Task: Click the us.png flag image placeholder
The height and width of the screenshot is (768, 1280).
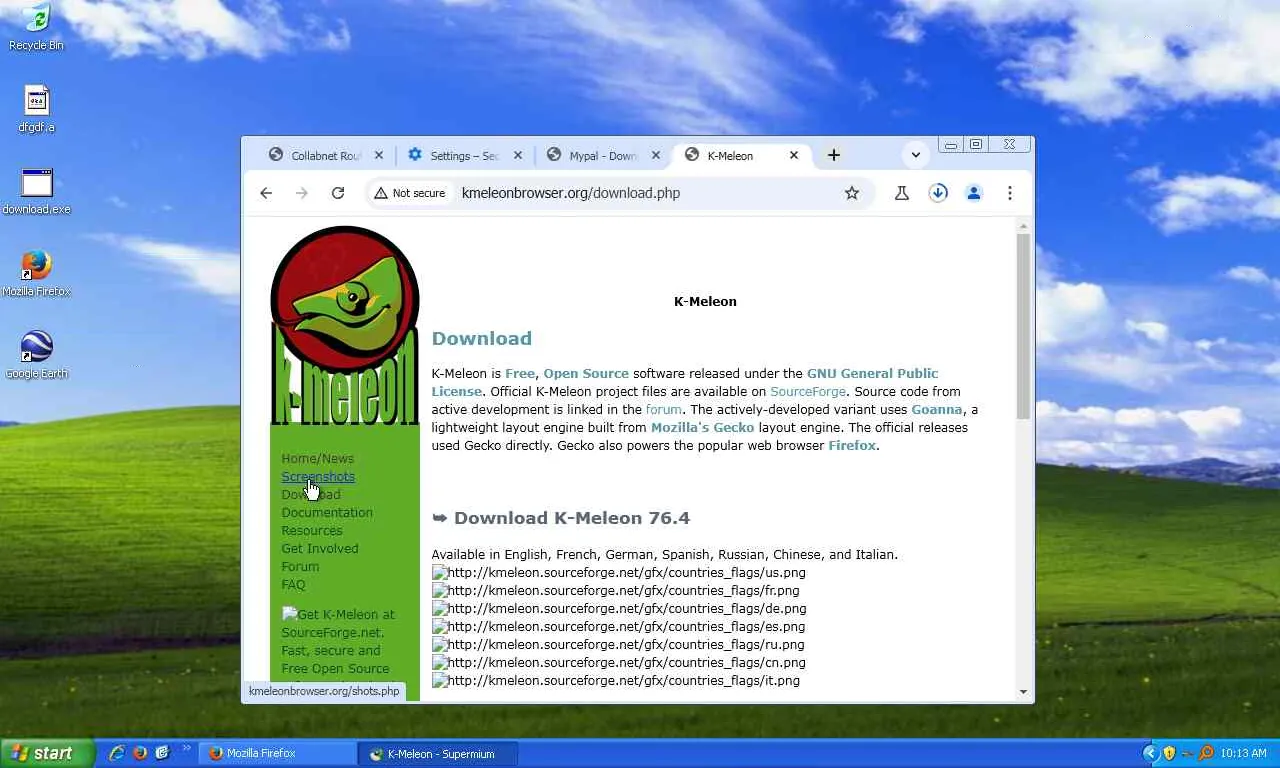Action: point(619,572)
